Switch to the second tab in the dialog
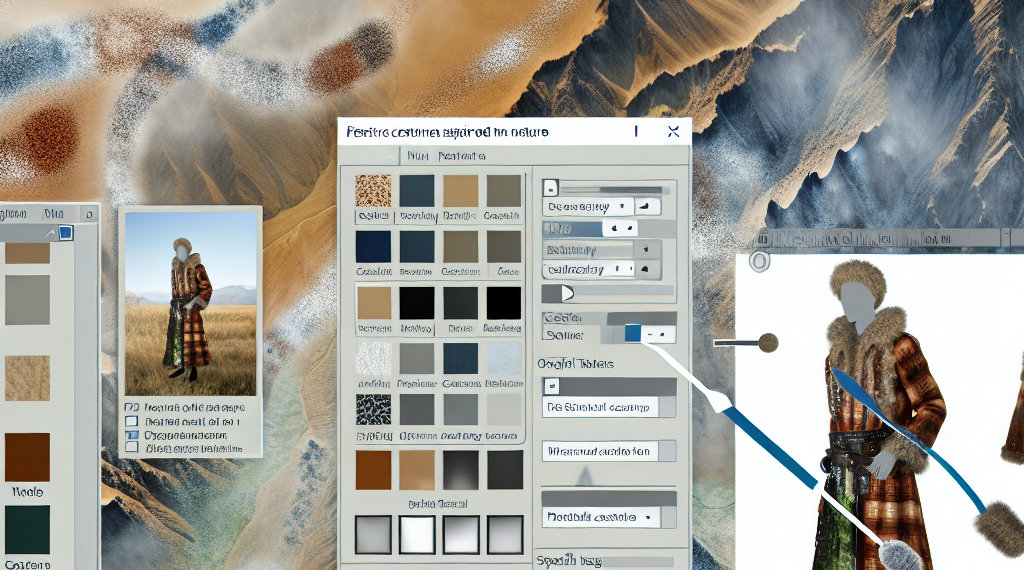The width and height of the screenshot is (1024, 570). pos(462,157)
